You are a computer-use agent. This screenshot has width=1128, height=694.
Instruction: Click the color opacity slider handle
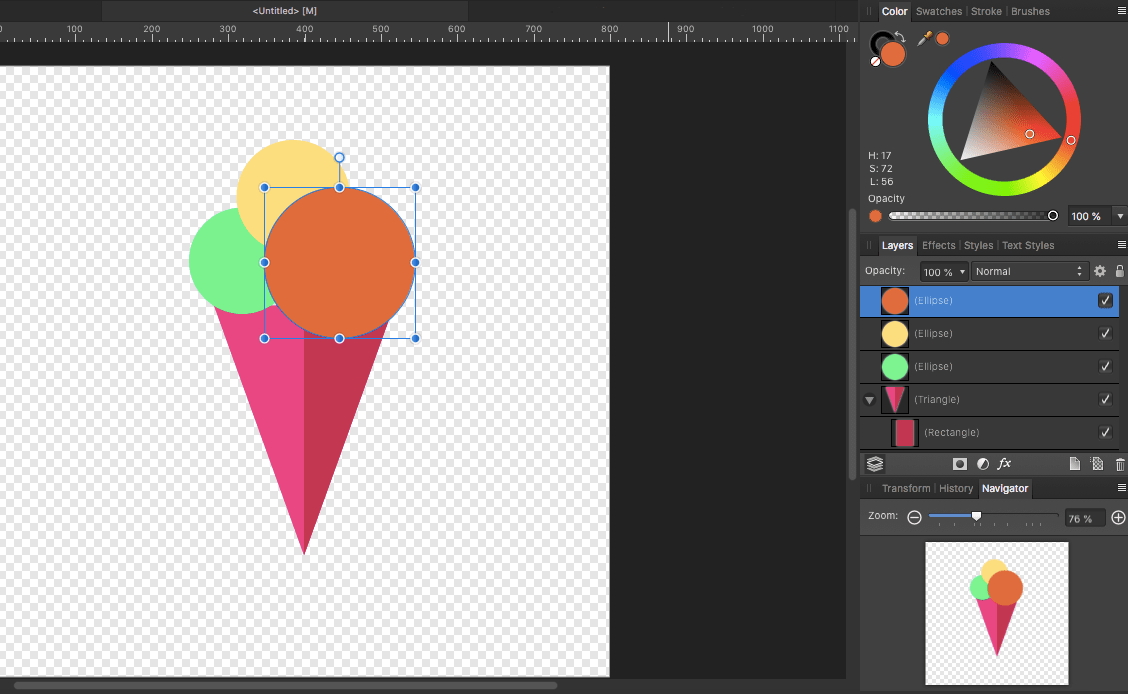pos(1052,216)
